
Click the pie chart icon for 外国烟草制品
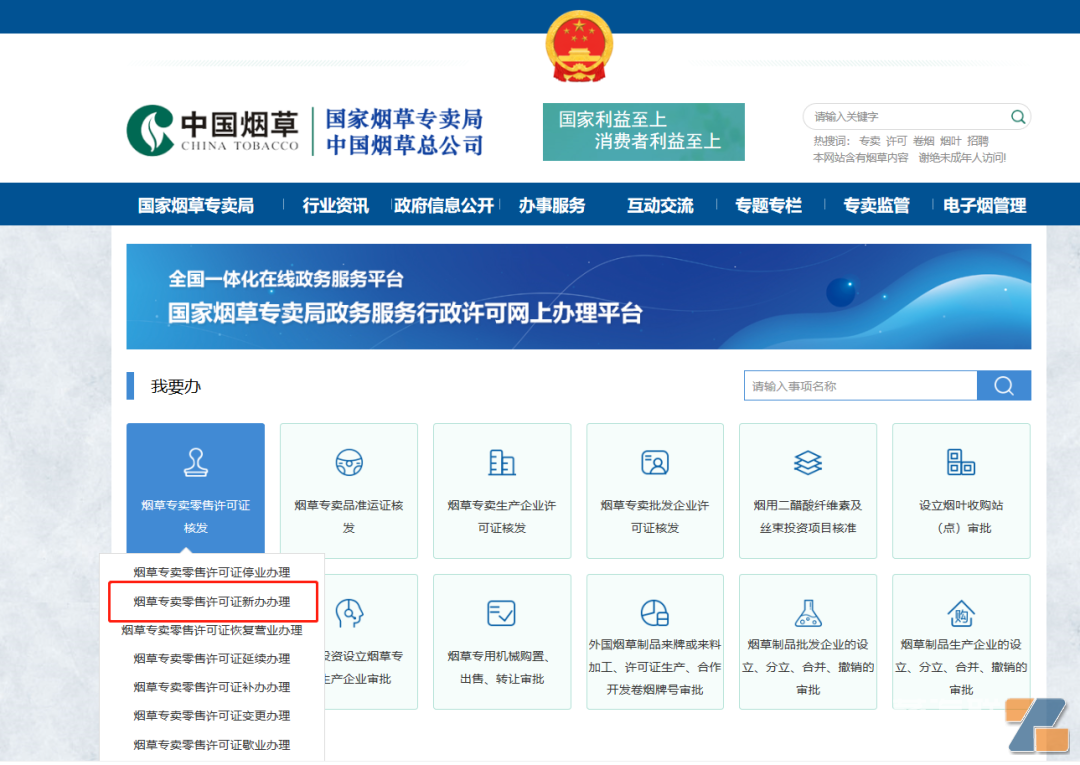tap(655, 613)
